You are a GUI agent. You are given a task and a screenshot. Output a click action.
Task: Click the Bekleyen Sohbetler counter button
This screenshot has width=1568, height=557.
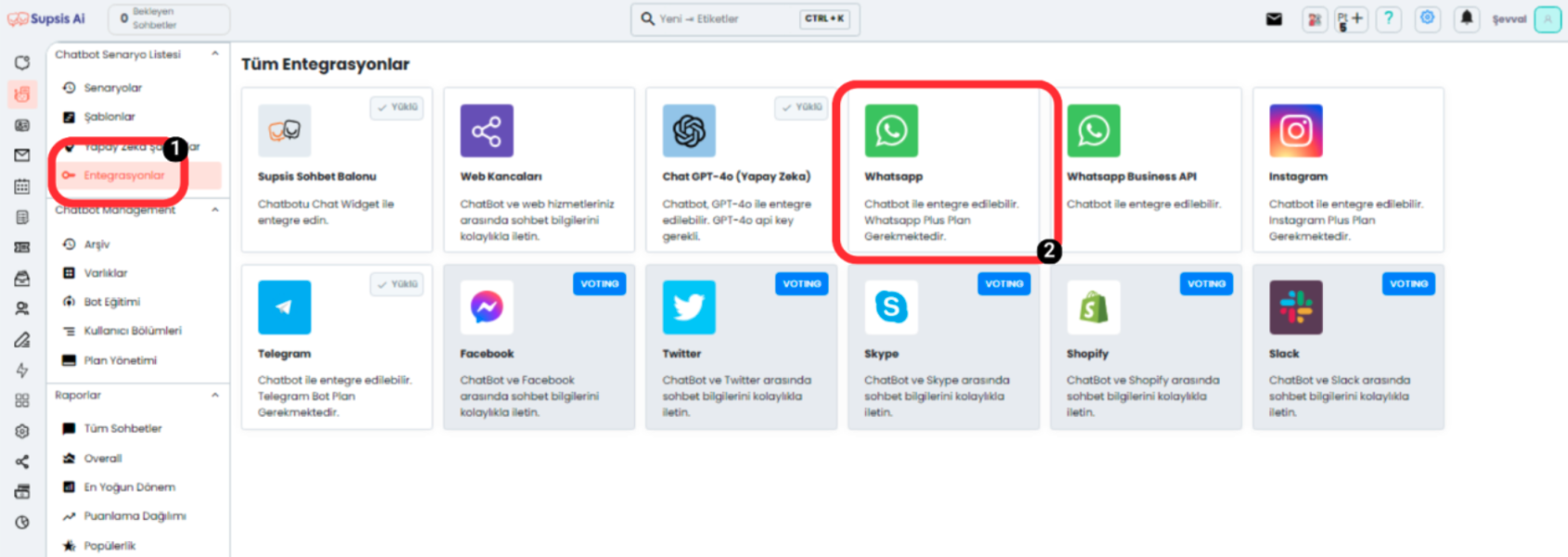pos(168,19)
